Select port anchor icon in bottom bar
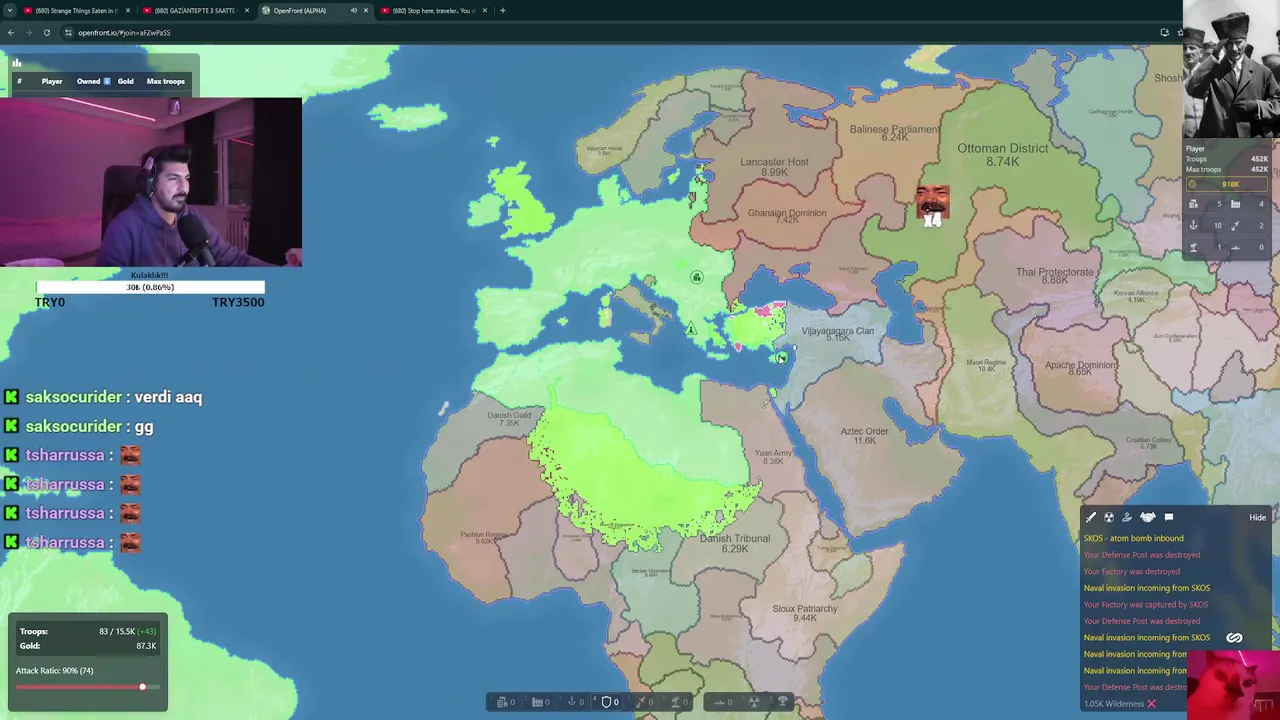 (572, 702)
